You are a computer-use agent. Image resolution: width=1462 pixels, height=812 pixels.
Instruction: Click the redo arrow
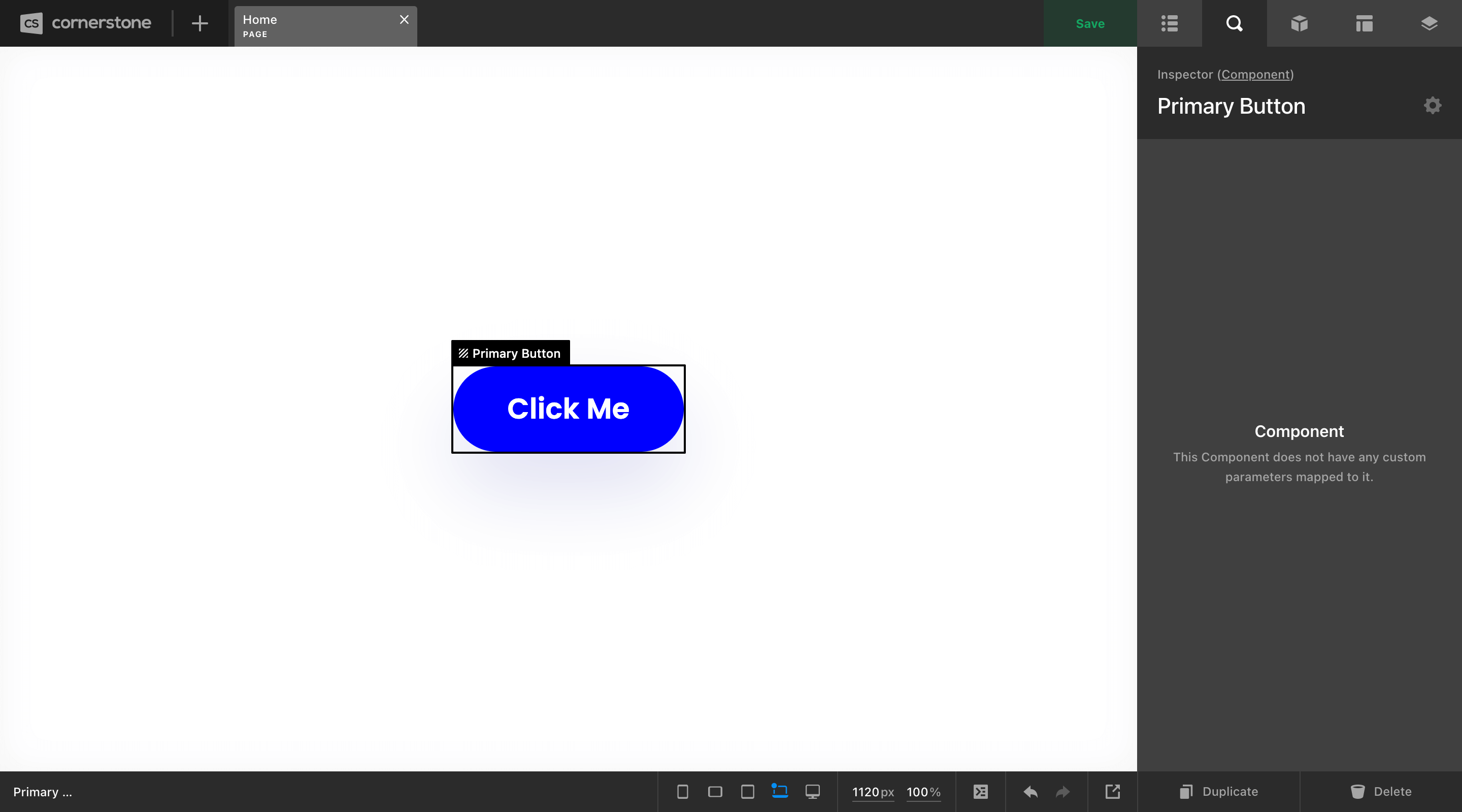click(x=1062, y=792)
